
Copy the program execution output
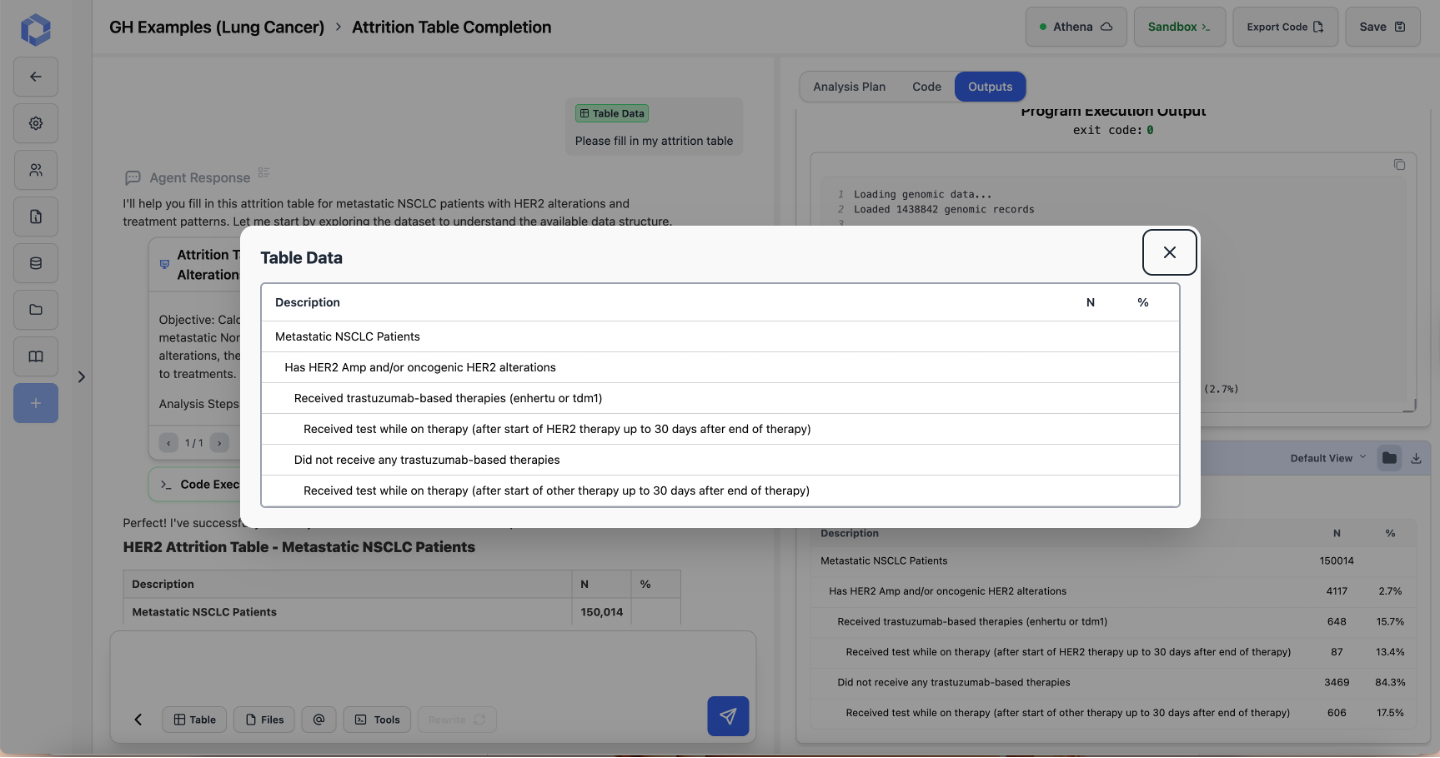tap(1399, 165)
